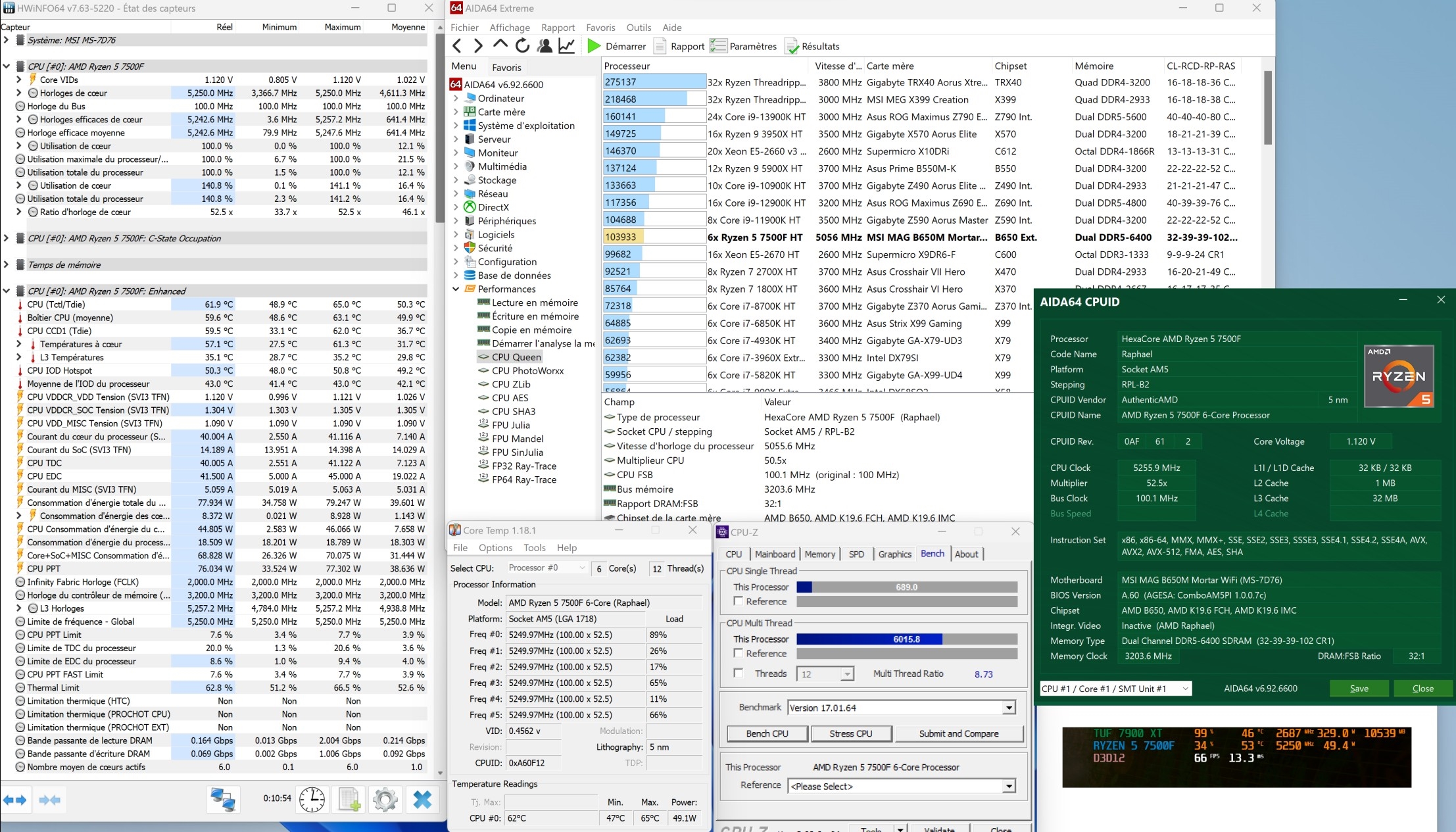Expand Carte mère node in AIDA64 tree
The height and width of the screenshot is (832, 1456).
(x=456, y=112)
